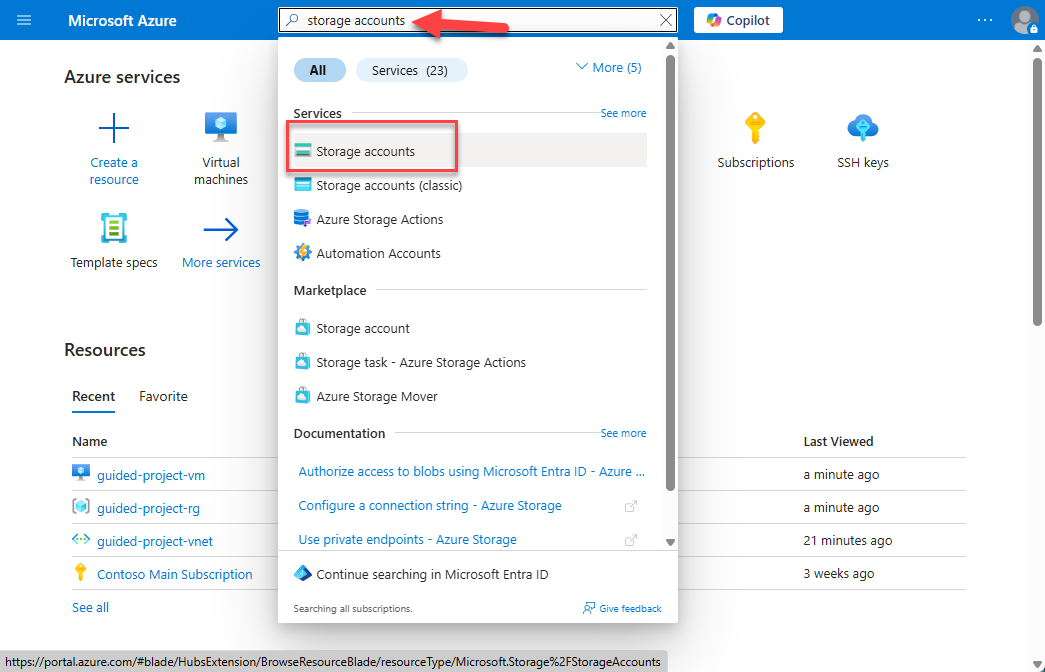Click external link icon for Configure a connection string

(x=630, y=506)
